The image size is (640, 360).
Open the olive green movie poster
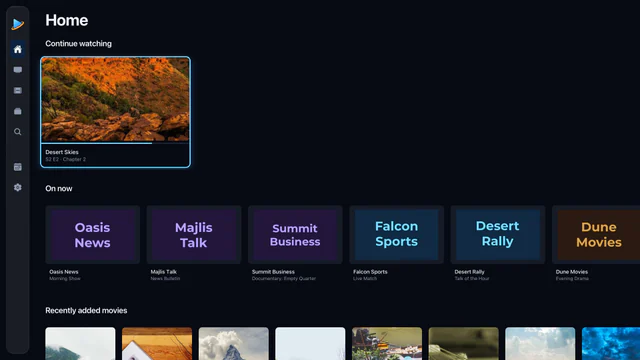pyautogui.click(x=464, y=344)
